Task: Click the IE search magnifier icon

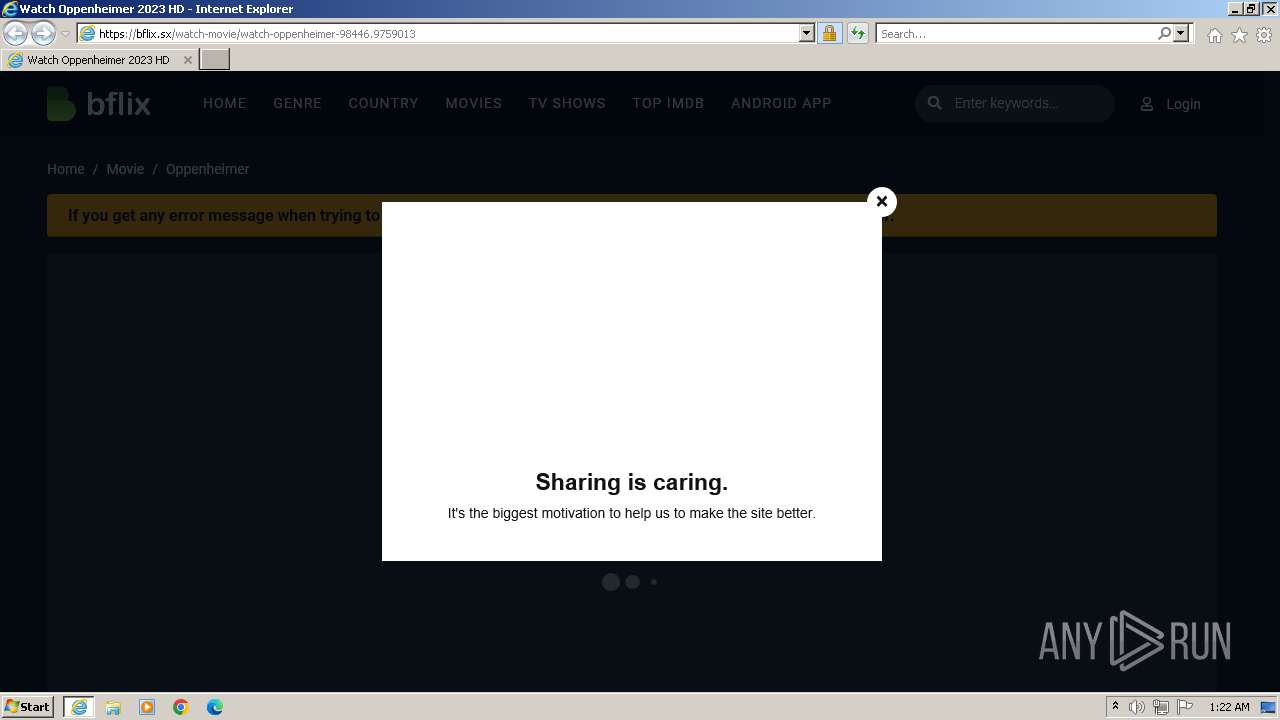Action: click(1164, 33)
